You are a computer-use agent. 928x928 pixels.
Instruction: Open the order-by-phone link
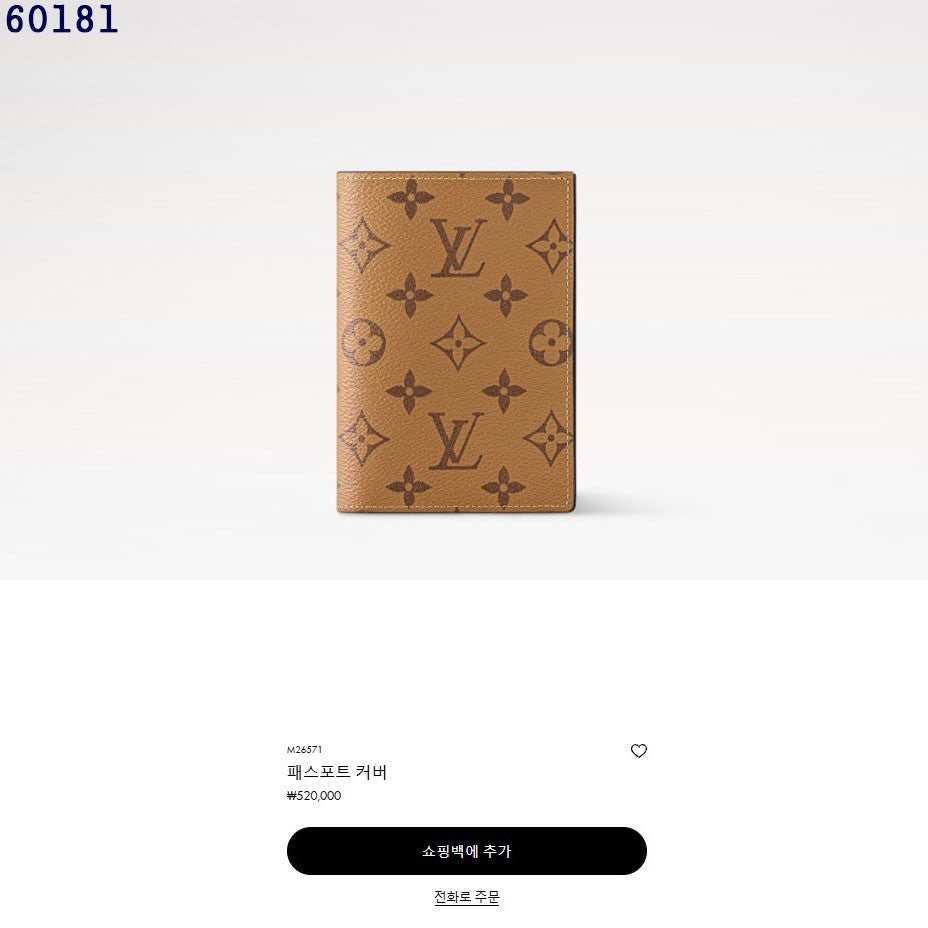tap(466, 897)
